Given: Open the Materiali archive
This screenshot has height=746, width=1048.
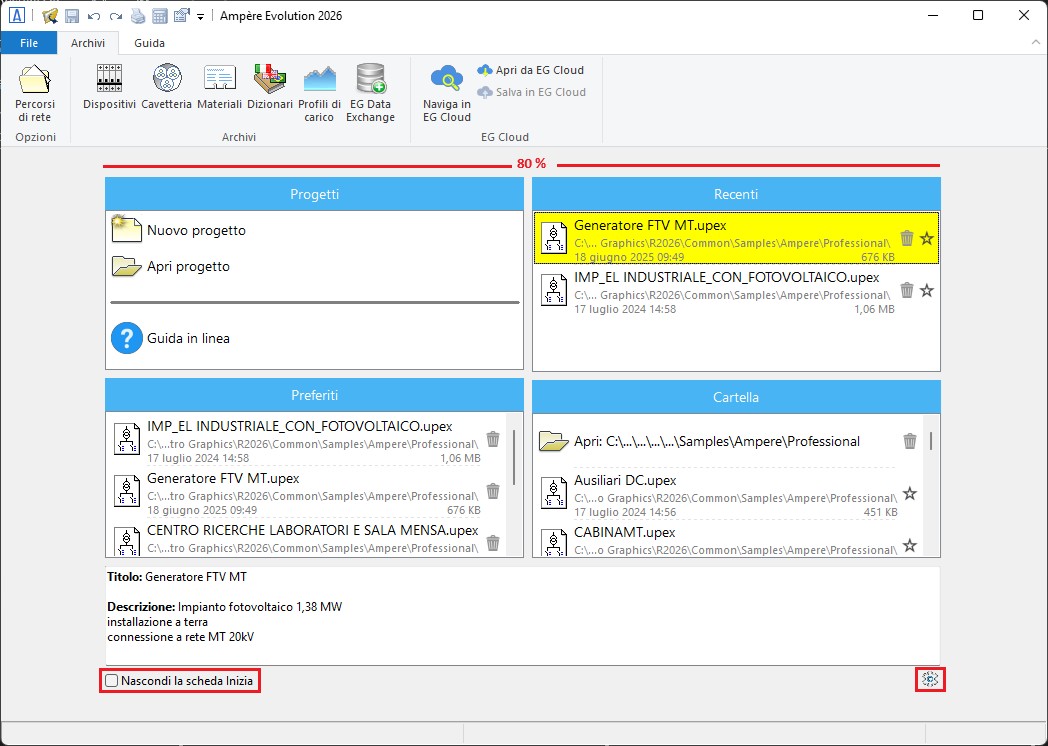Looking at the screenshot, I should pos(219,87).
